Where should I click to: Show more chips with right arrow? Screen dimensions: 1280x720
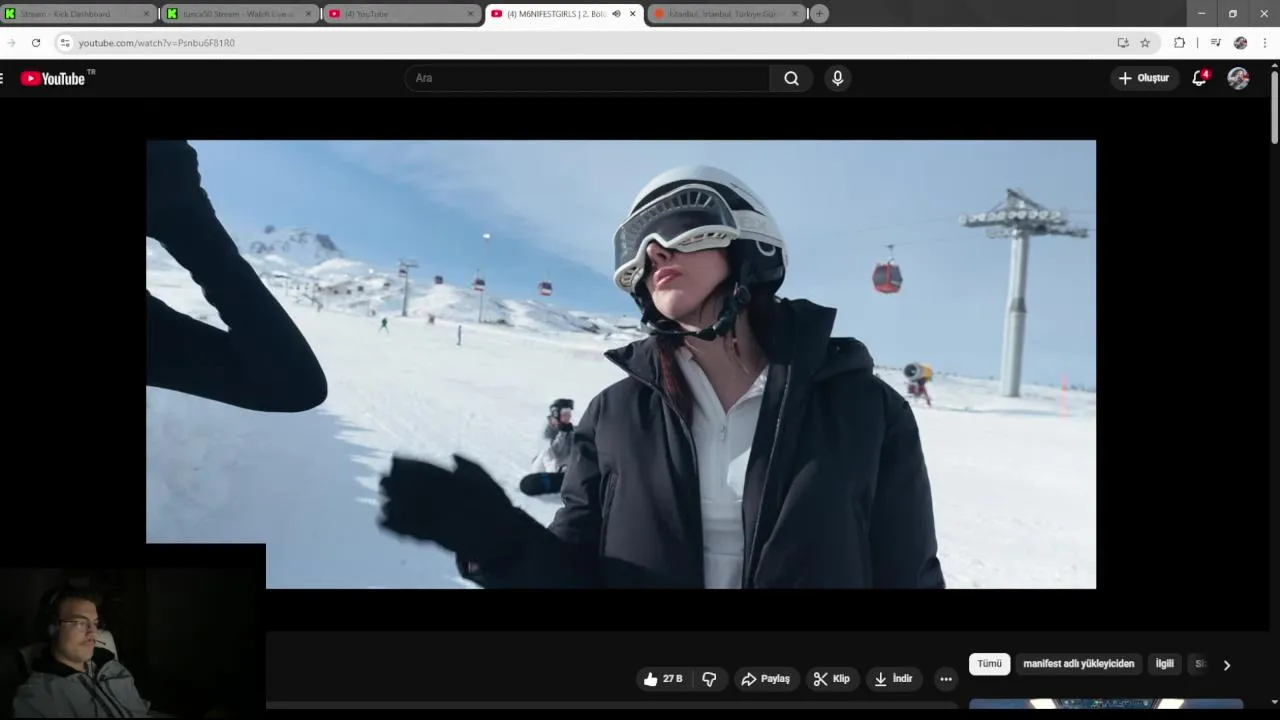1227,665
